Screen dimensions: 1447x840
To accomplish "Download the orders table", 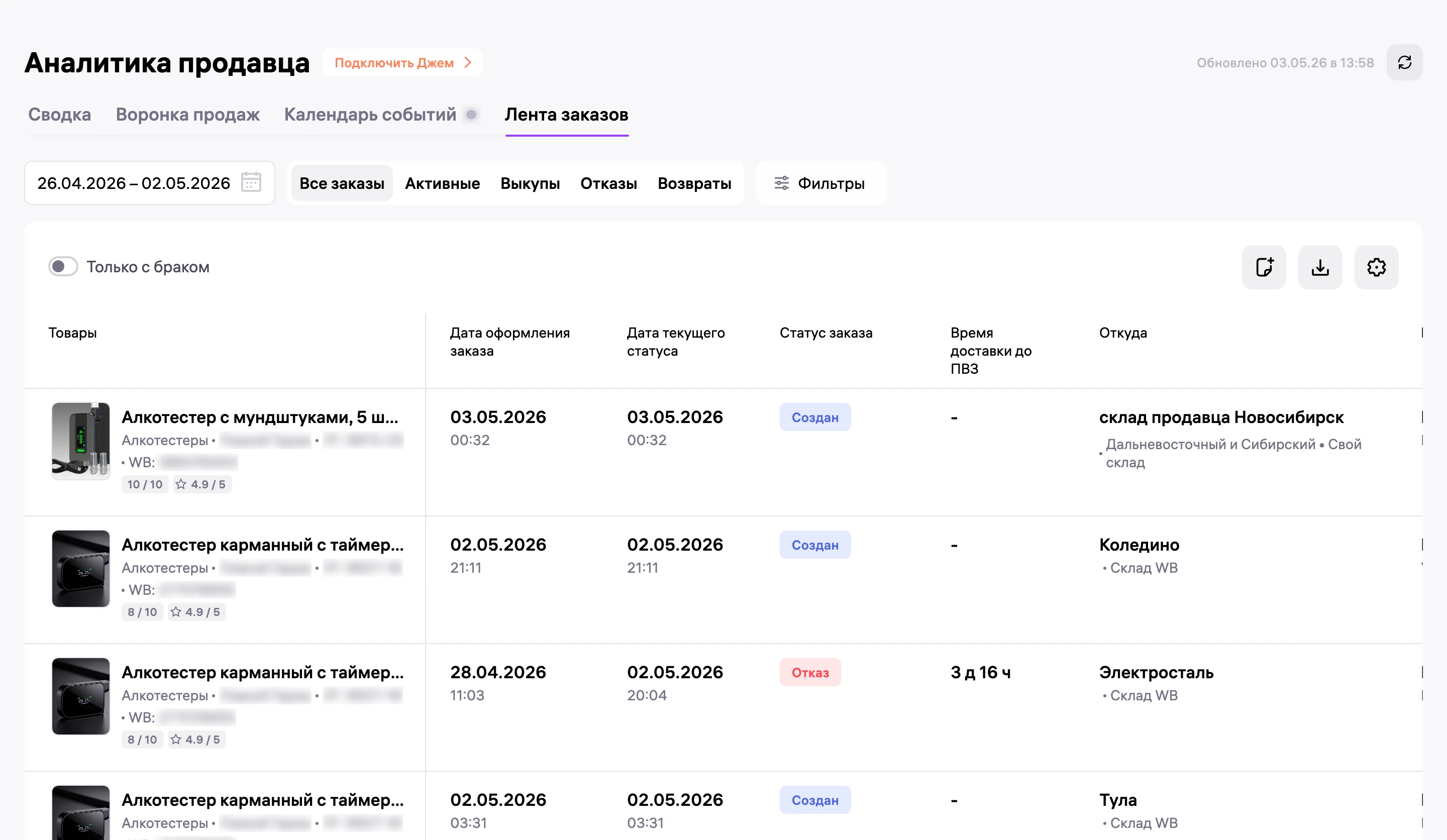I will (1320, 267).
